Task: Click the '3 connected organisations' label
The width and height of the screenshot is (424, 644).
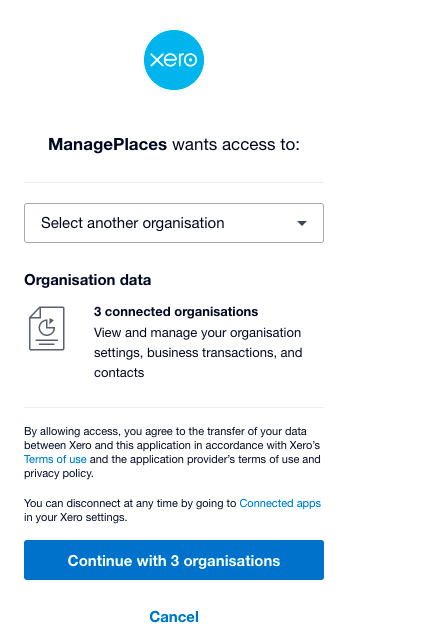Action: 176,312
